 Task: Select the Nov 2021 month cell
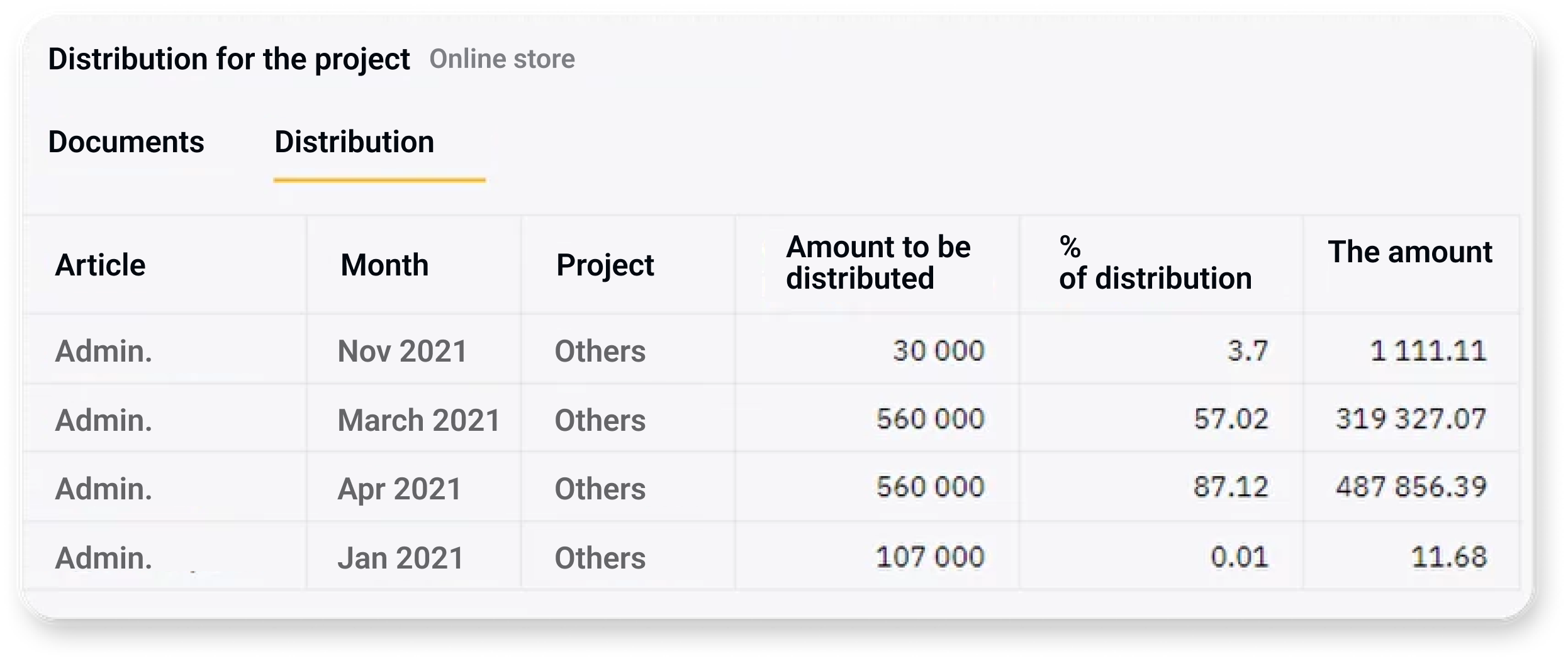[x=403, y=351]
